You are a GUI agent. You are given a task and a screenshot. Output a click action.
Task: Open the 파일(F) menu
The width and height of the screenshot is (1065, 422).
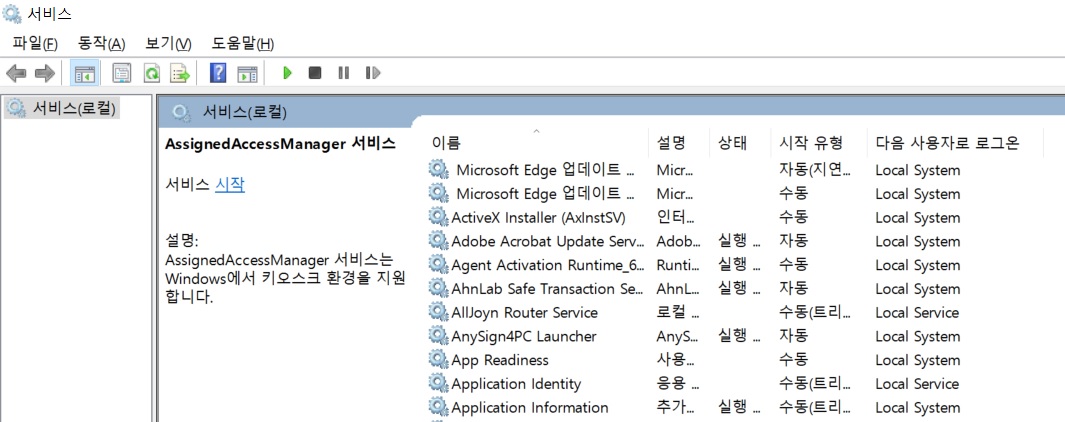click(x=35, y=44)
